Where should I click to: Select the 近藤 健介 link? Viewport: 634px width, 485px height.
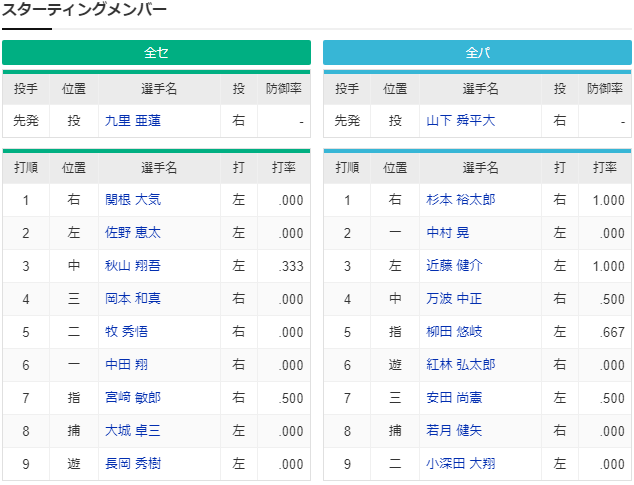pyautogui.click(x=454, y=265)
